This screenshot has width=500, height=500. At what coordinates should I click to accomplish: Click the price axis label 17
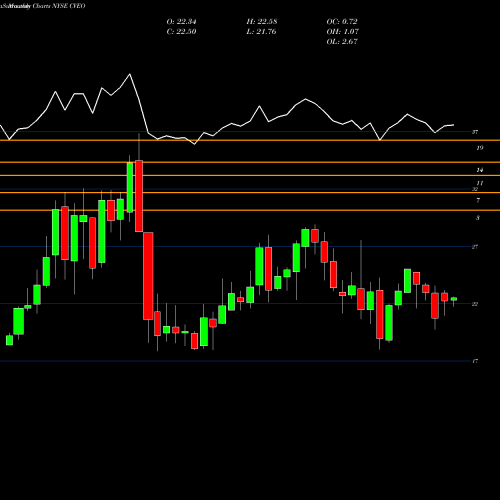[x=475, y=361]
